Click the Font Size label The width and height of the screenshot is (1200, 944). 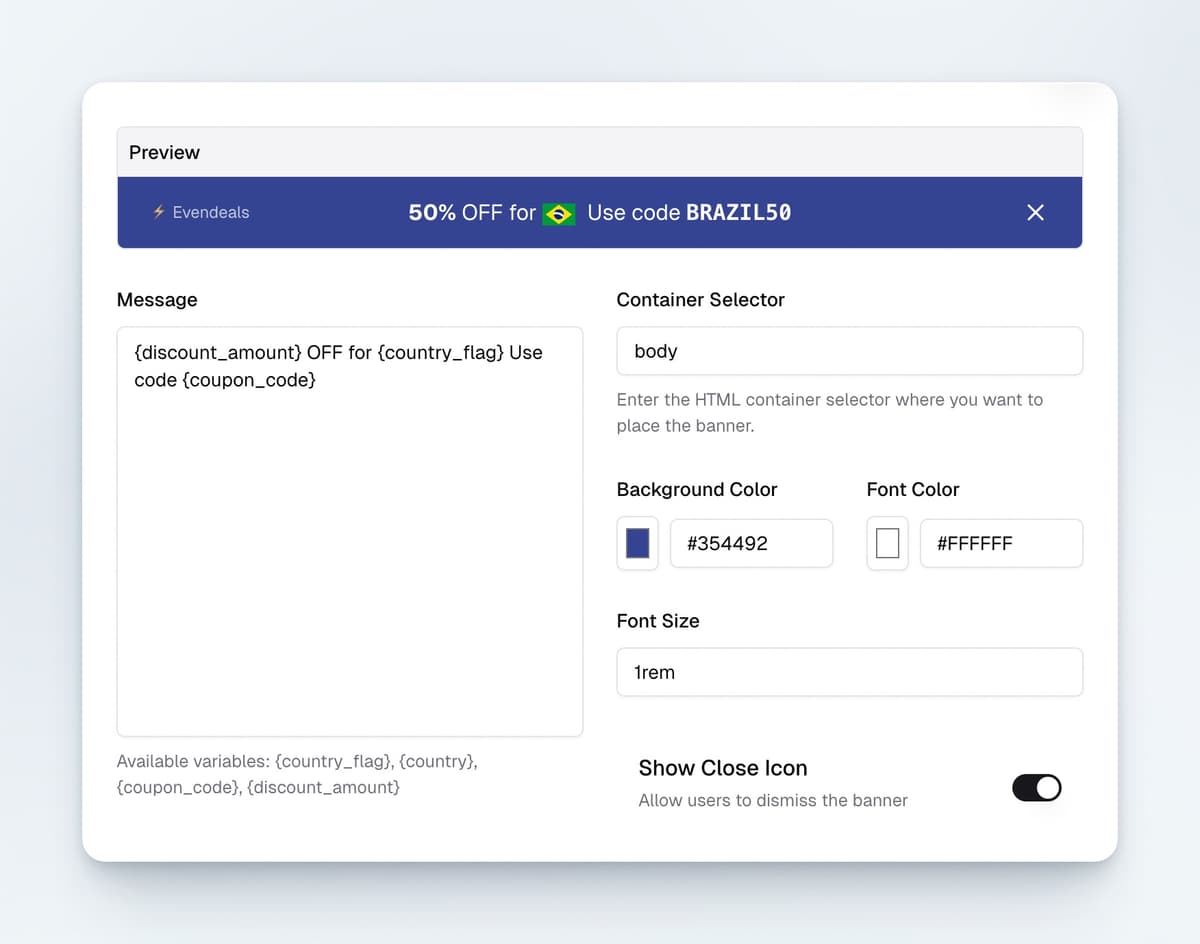pos(657,621)
